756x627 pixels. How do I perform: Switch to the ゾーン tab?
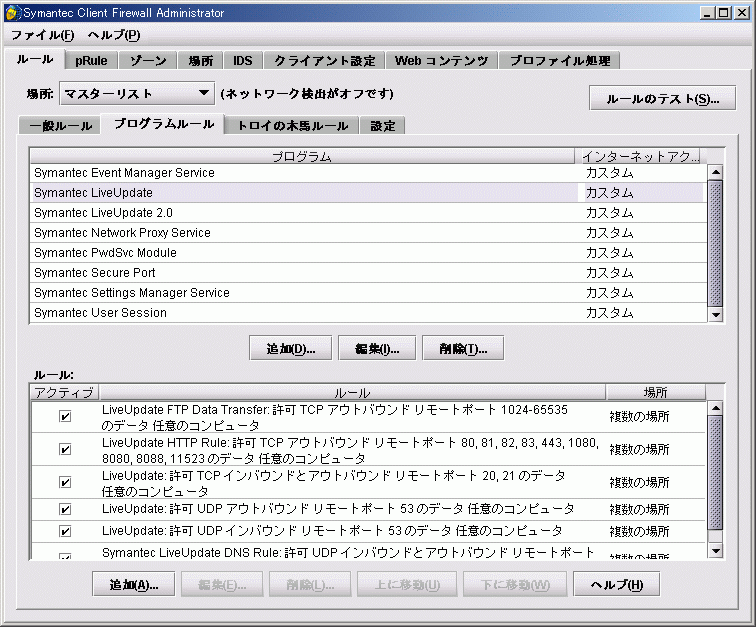pyautogui.click(x=148, y=61)
